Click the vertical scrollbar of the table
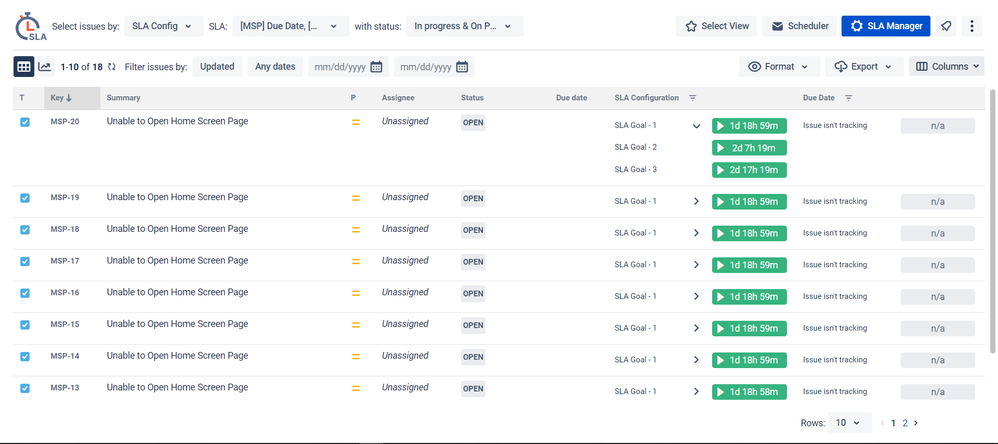998x444 pixels. coord(994,220)
